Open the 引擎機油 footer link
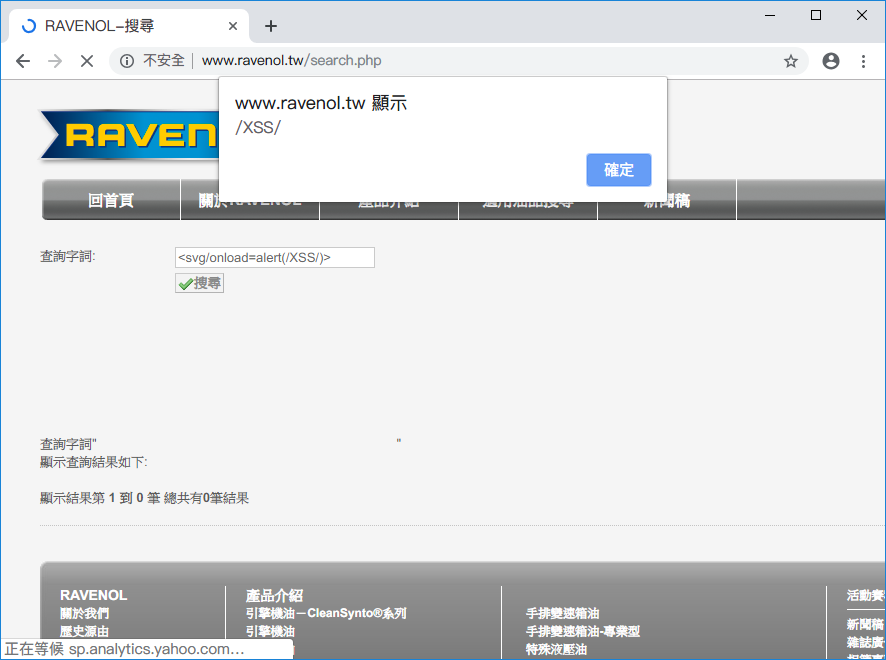The image size is (886, 660). (270, 632)
